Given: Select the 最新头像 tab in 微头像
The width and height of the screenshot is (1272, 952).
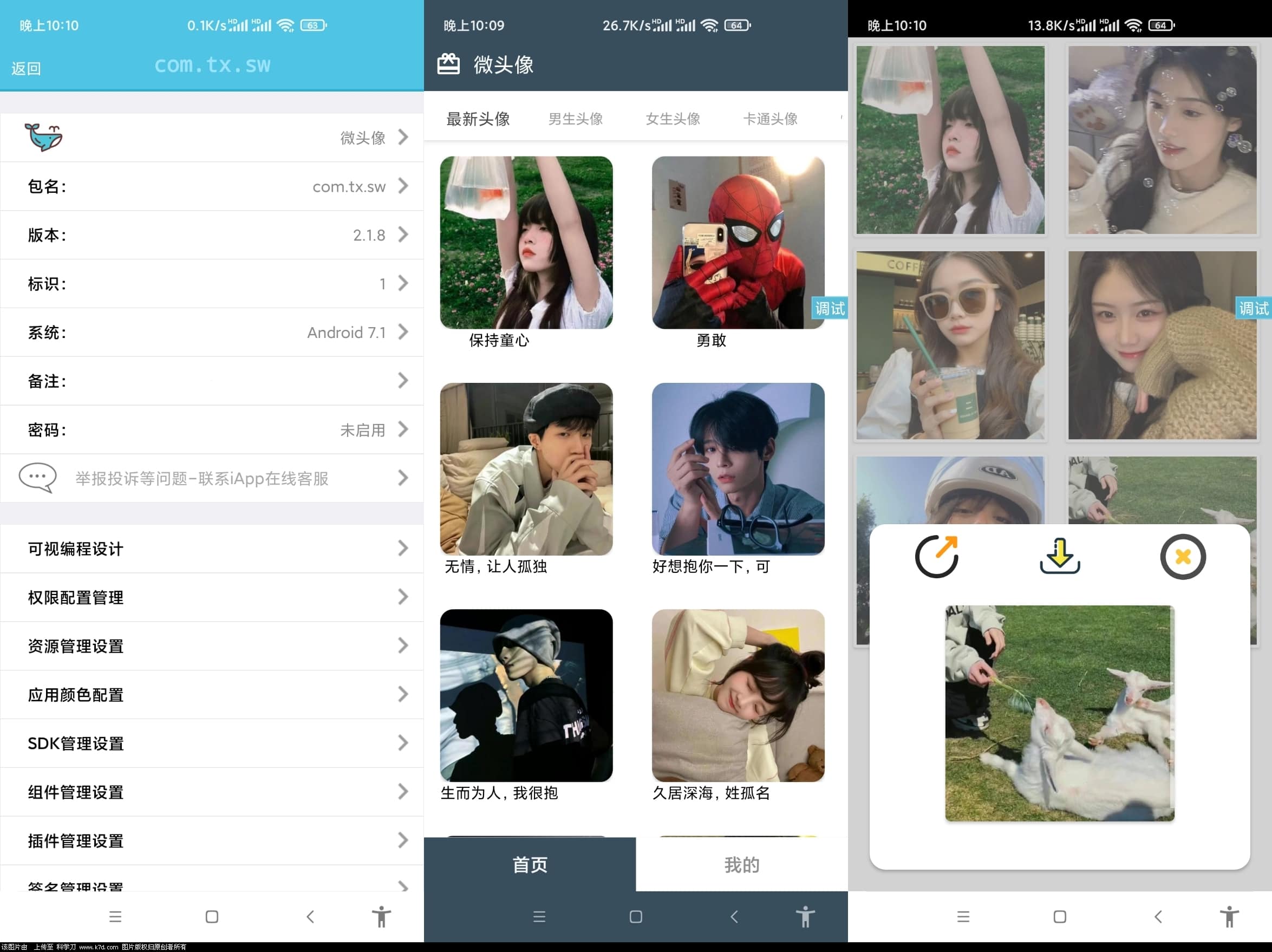Looking at the screenshot, I should coord(477,118).
